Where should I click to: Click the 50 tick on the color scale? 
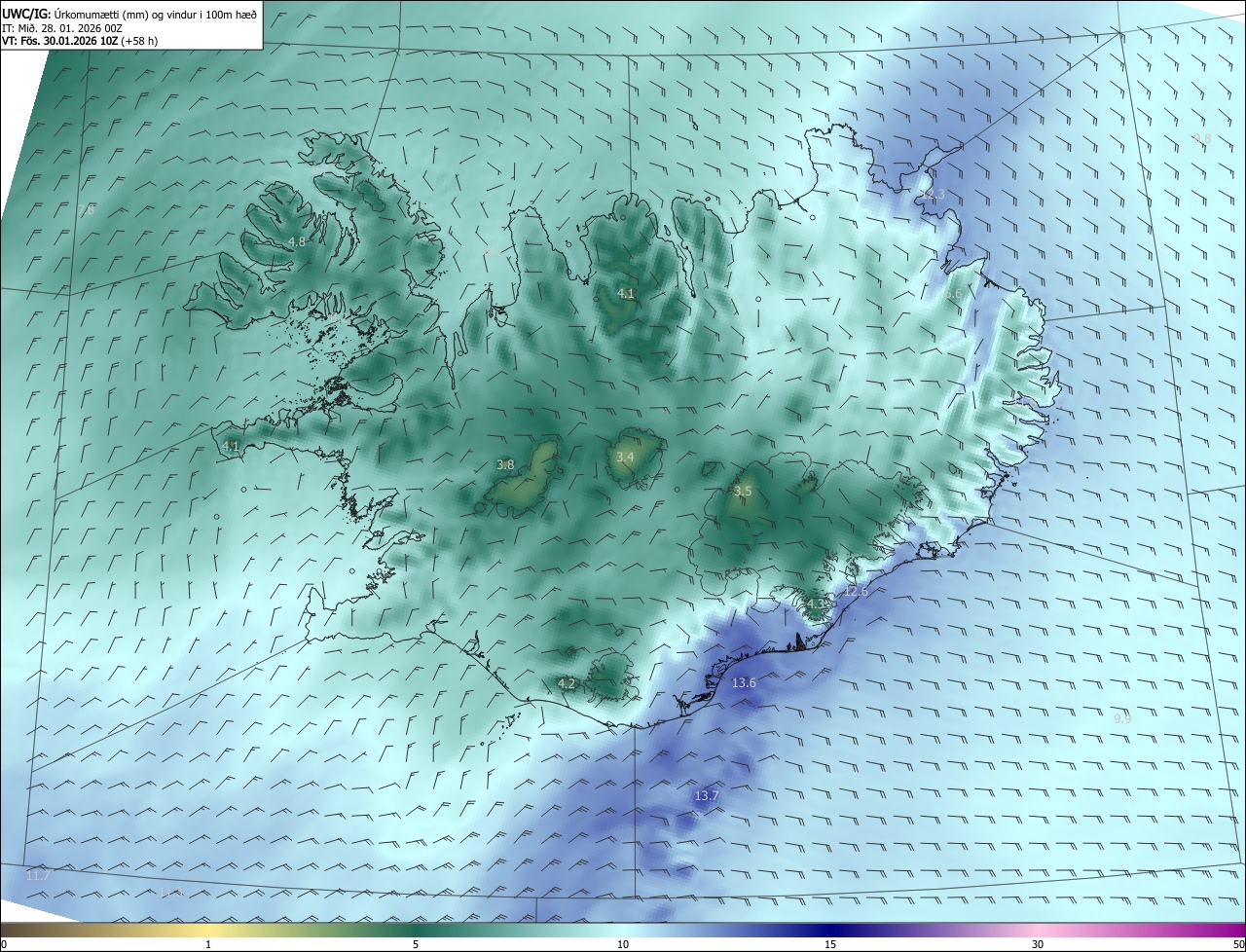pyautogui.click(x=1238, y=944)
